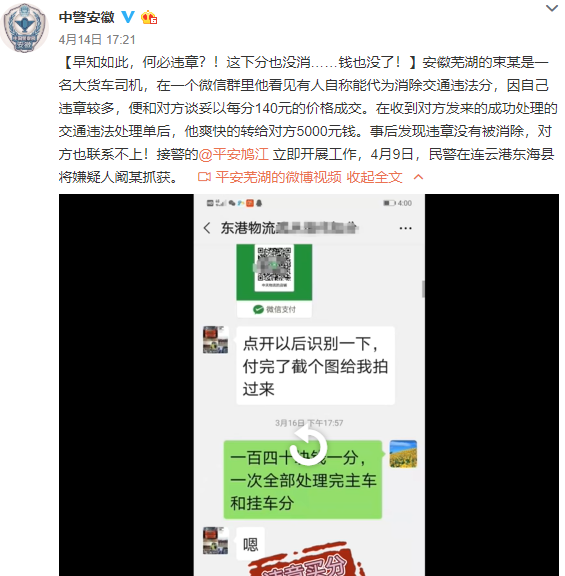Viewport: 565px width, 576px height.
Task: Open the post timestamp 4月14日 17:21
Action: click(97, 40)
